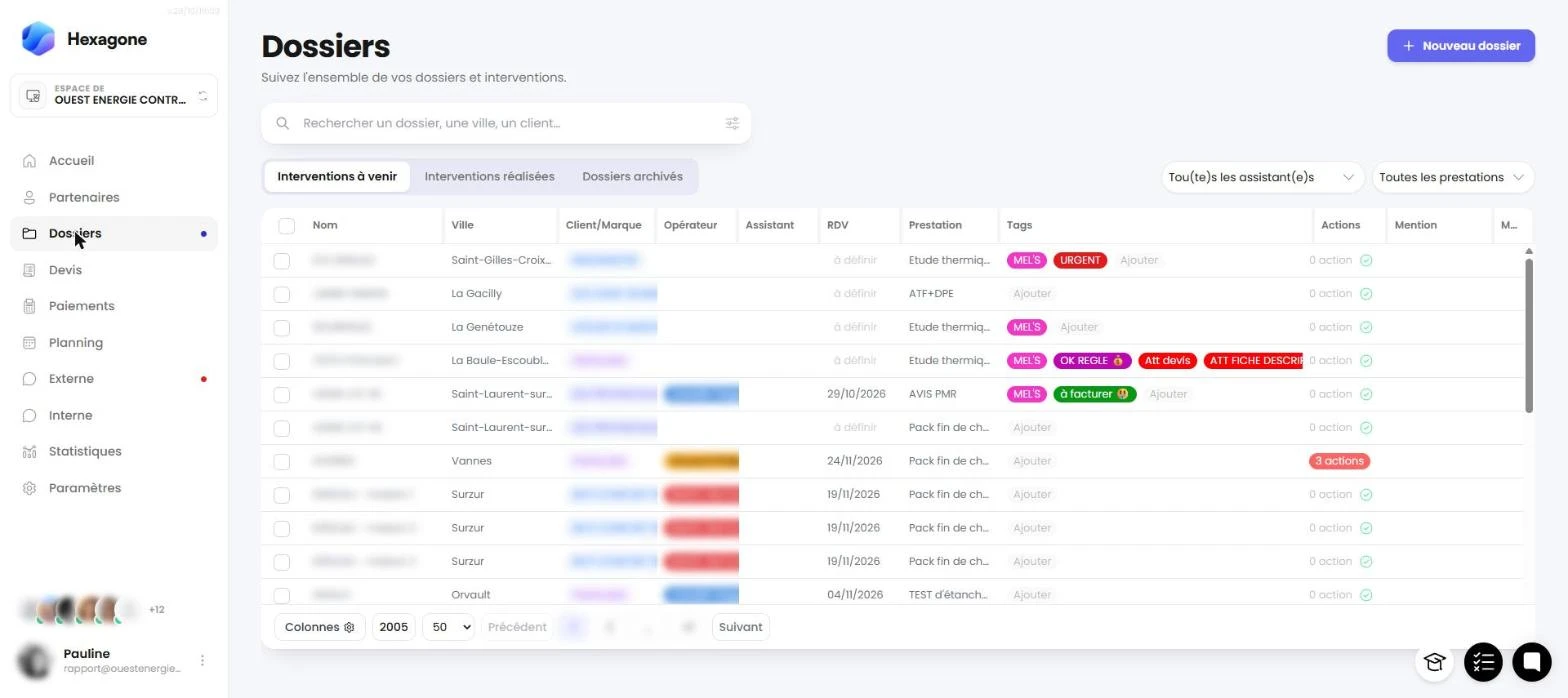1568x698 pixels.
Task: Open the graduation cap help icon
Action: [x=1434, y=662]
